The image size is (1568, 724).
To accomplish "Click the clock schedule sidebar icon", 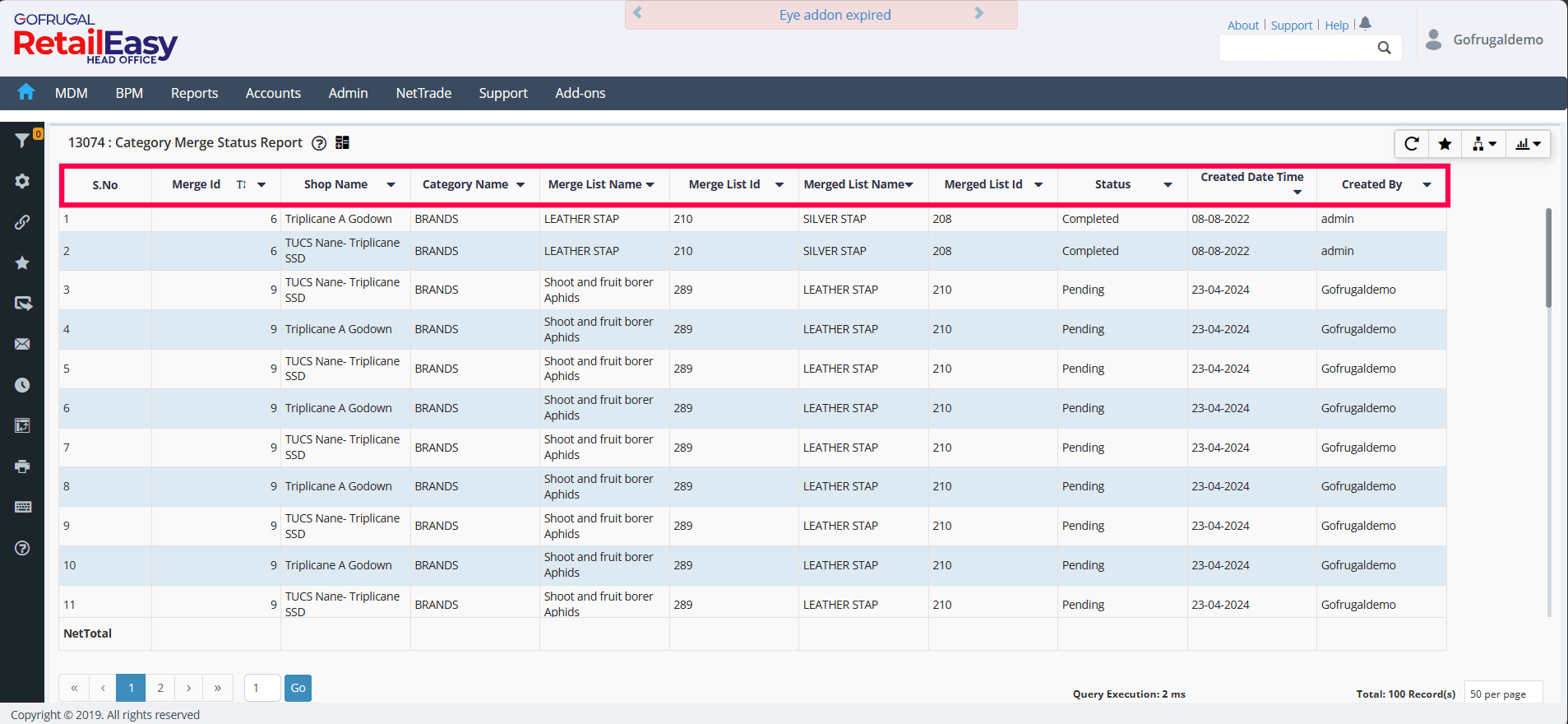I will 22,385.
